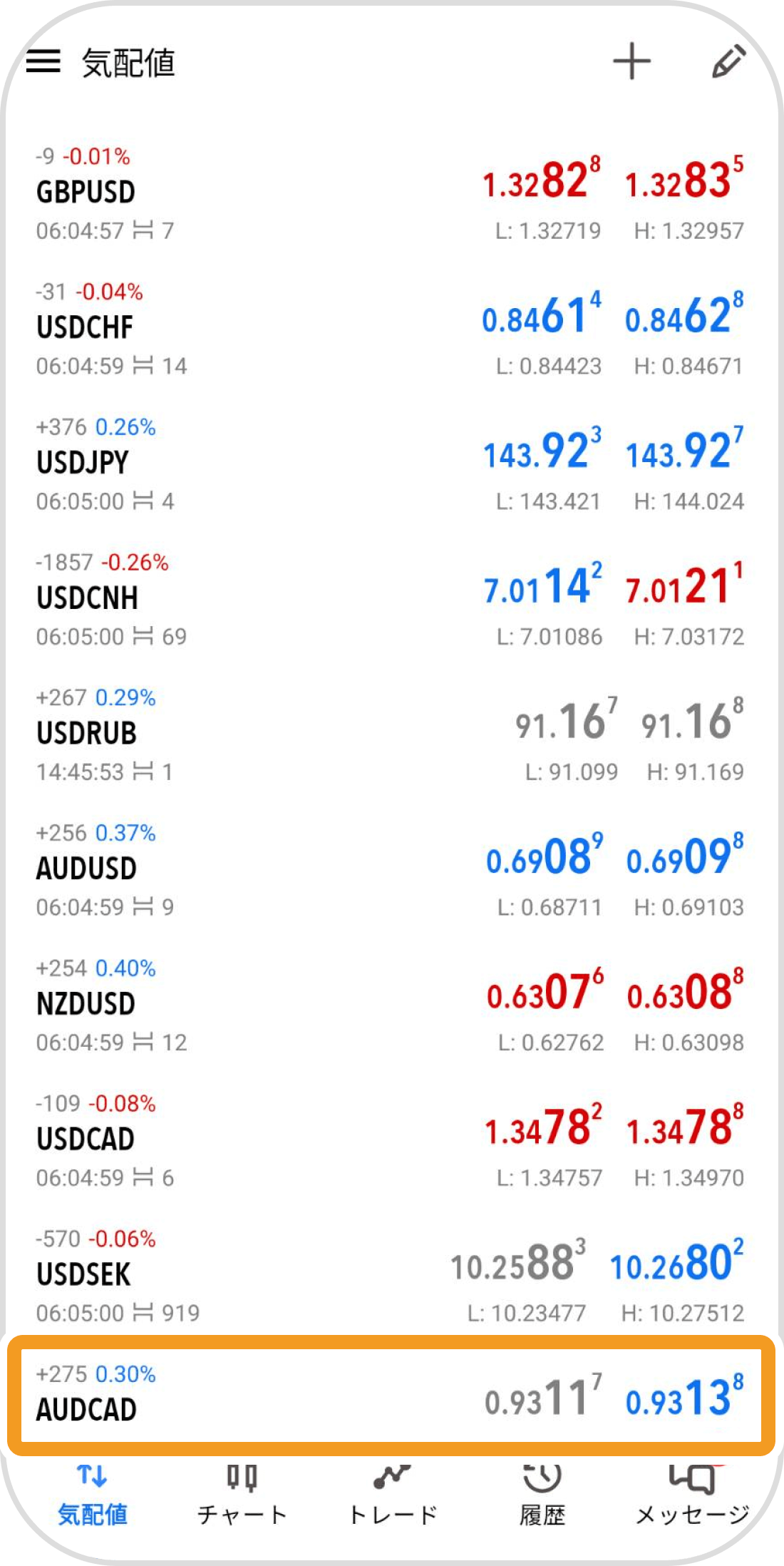The height and width of the screenshot is (1566, 784).
Task: Tap the USDCAD bid price 1.3478
Action: (x=543, y=1126)
